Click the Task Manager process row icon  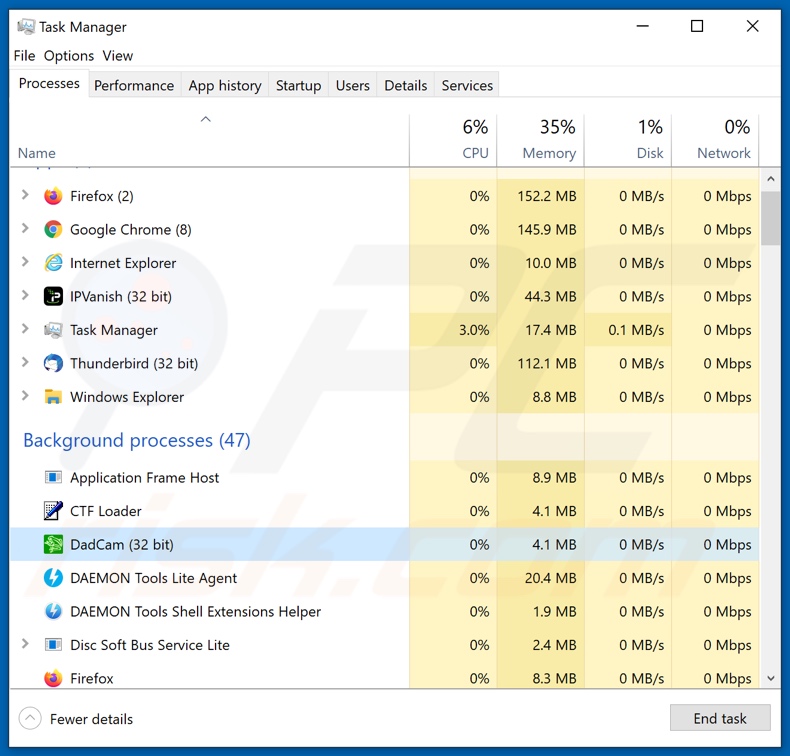point(53,330)
